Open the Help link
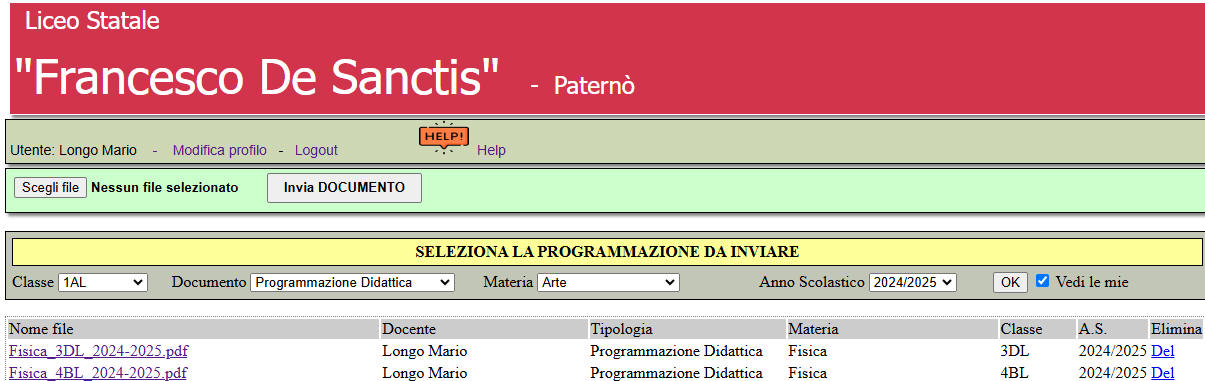 point(491,150)
